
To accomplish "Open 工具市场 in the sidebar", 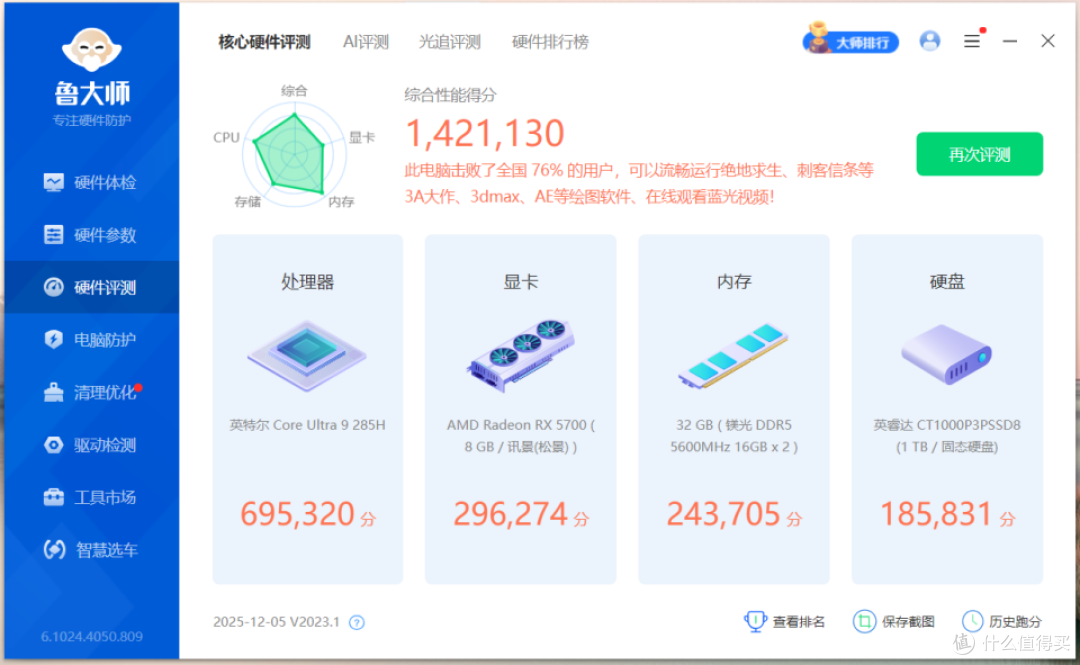I will (x=91, y=497).
